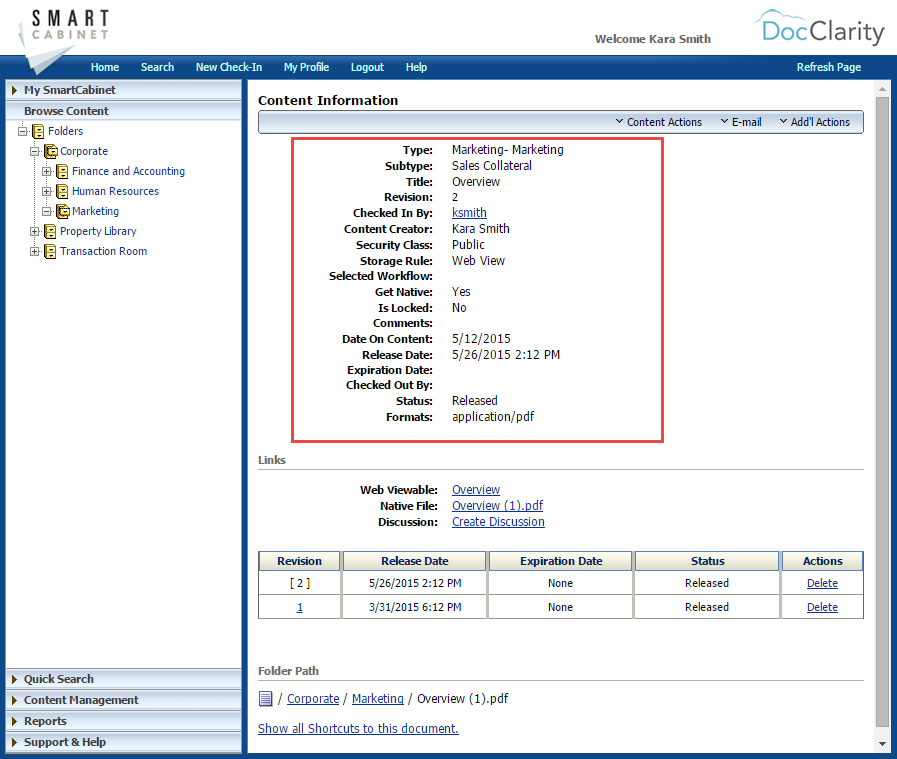Click the Create Discussion link
Viewport: 897px width, 759px height.
click(498, 521)
